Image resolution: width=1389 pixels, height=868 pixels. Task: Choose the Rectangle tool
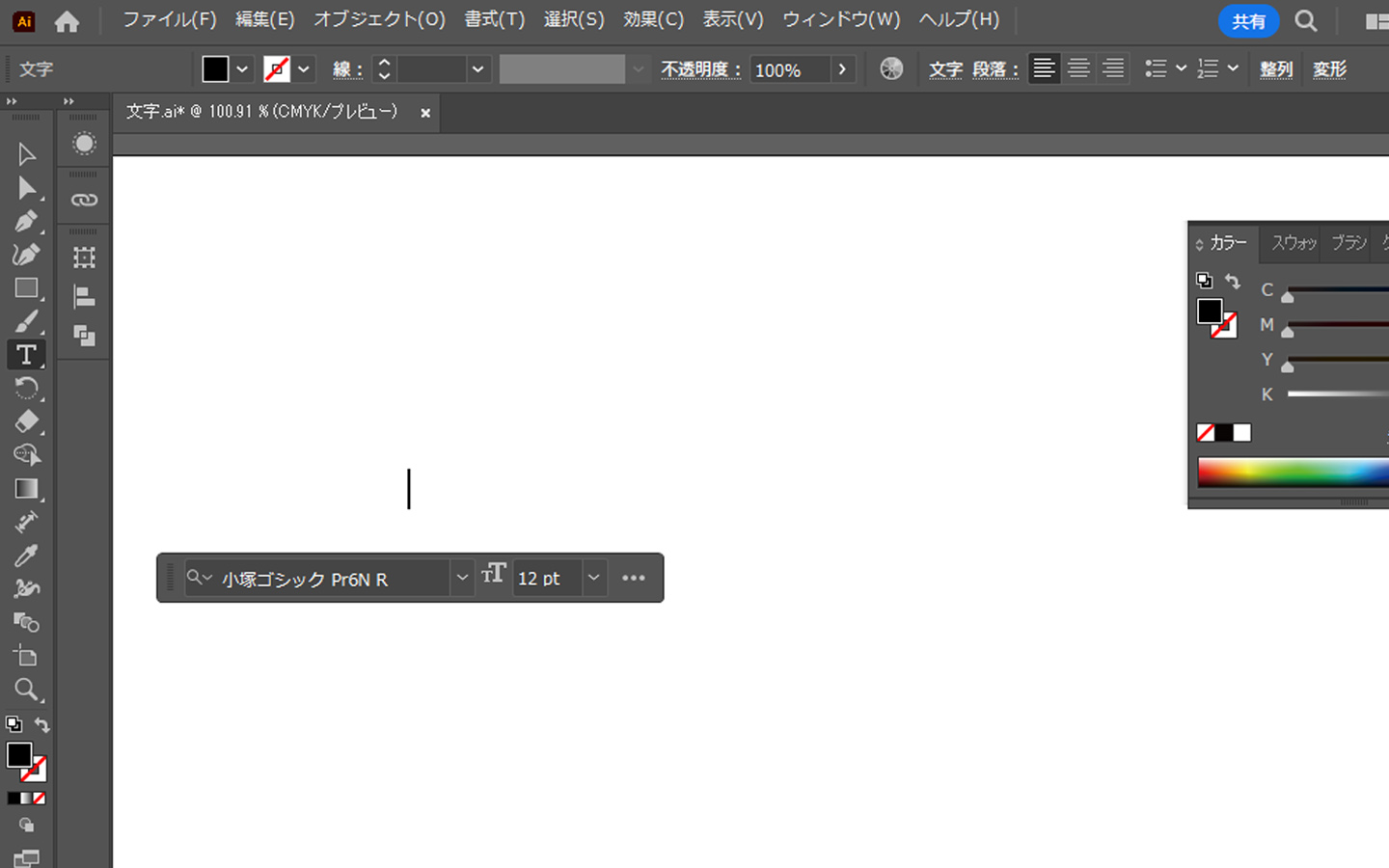pyautogui.click(x=26, y=288)
